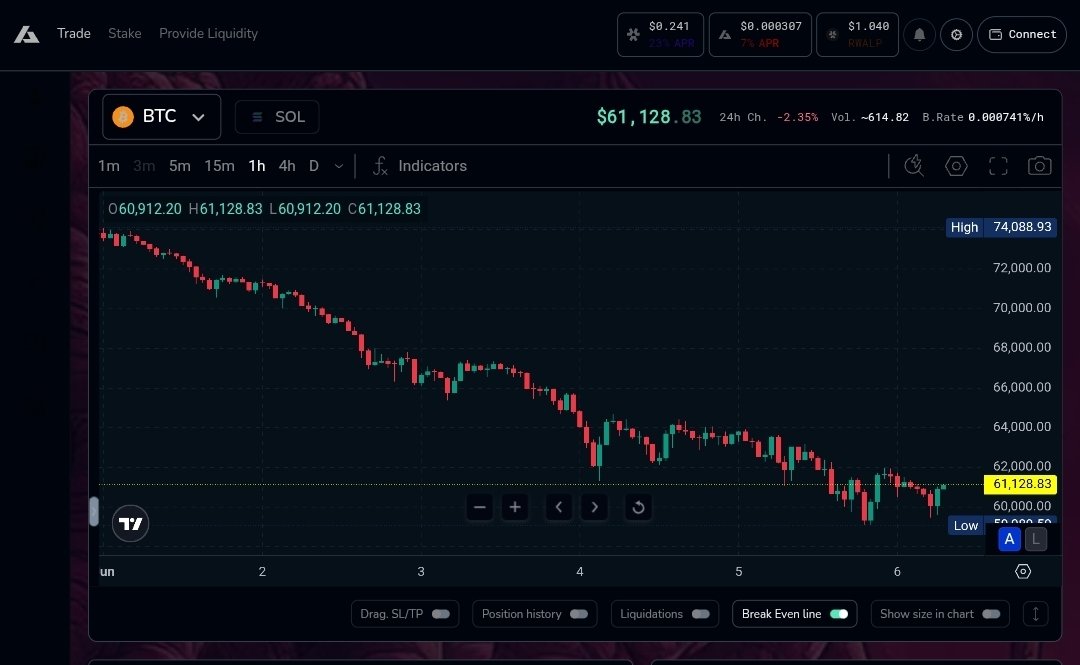The image size is (1080, 665).
Task: Click the $0.241 token price widget
Action: pos(661,34)
